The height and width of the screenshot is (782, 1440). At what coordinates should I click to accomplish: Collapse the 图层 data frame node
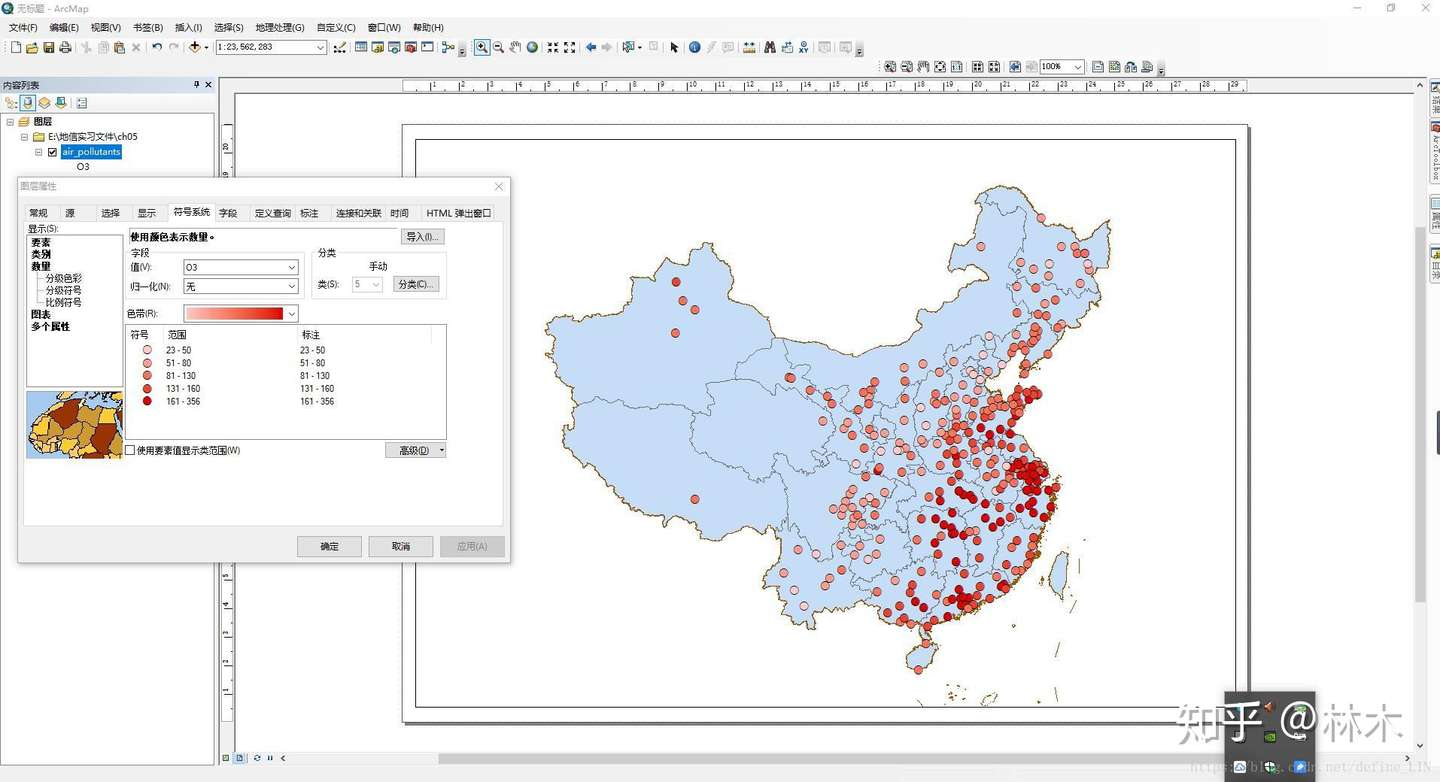tap(10, 122)
